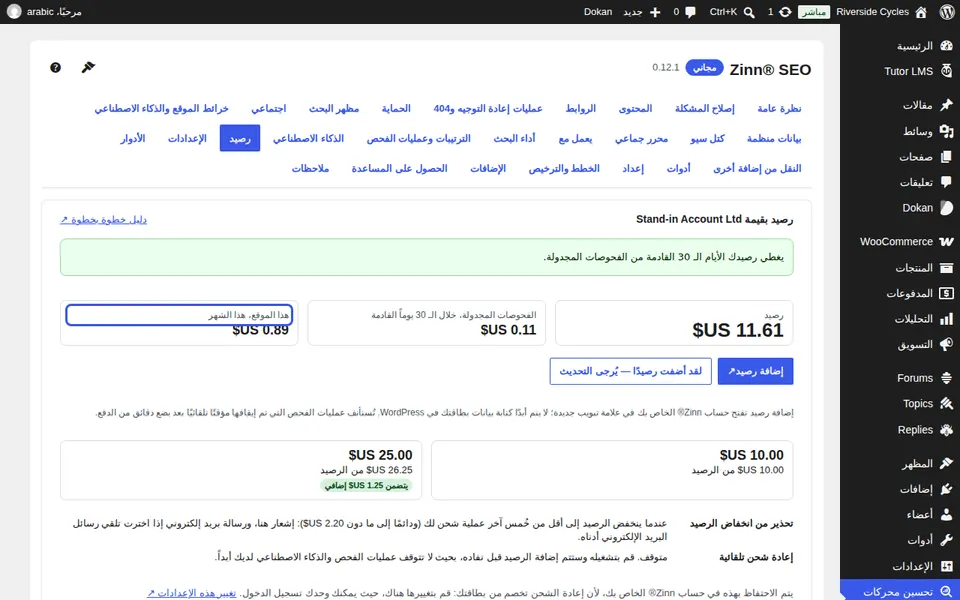Click إضافة رصيد button
960x600 pixels.
[756, 372]
